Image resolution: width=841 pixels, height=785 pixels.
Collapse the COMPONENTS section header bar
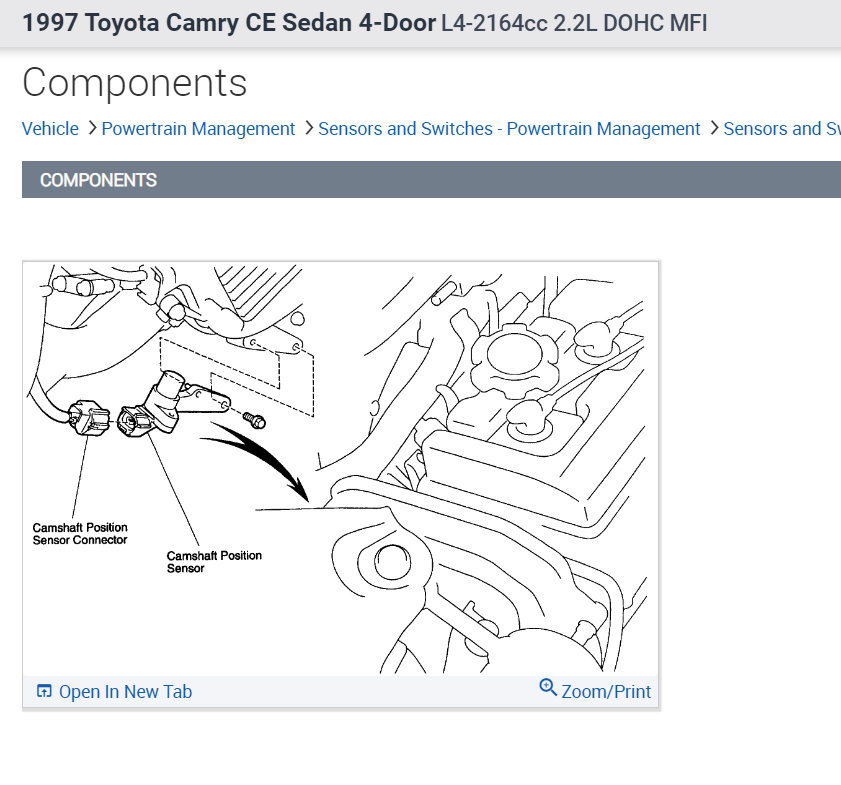(431, 180)
